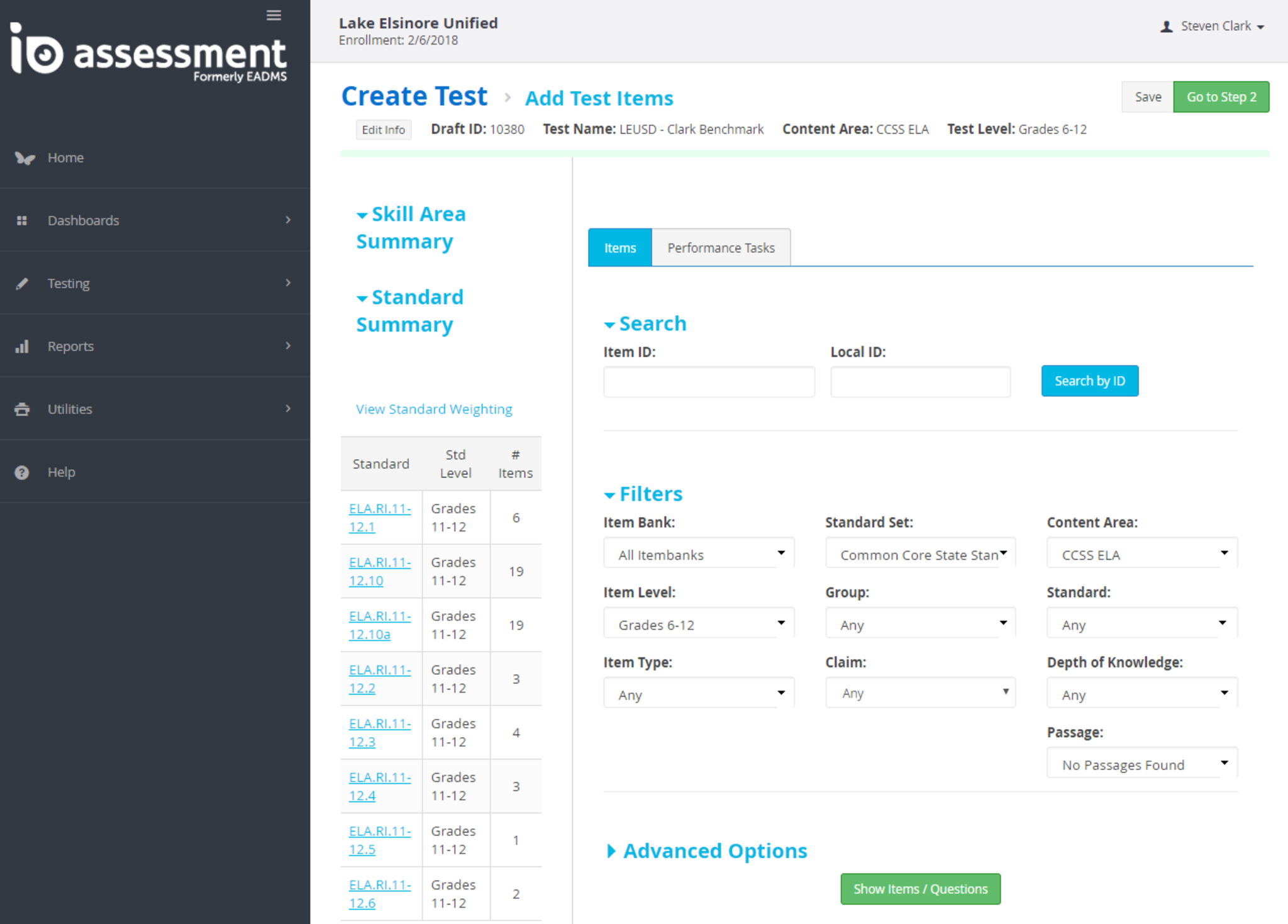
Task: Click the Home butterfly icon
Action: tap(24, 158)
